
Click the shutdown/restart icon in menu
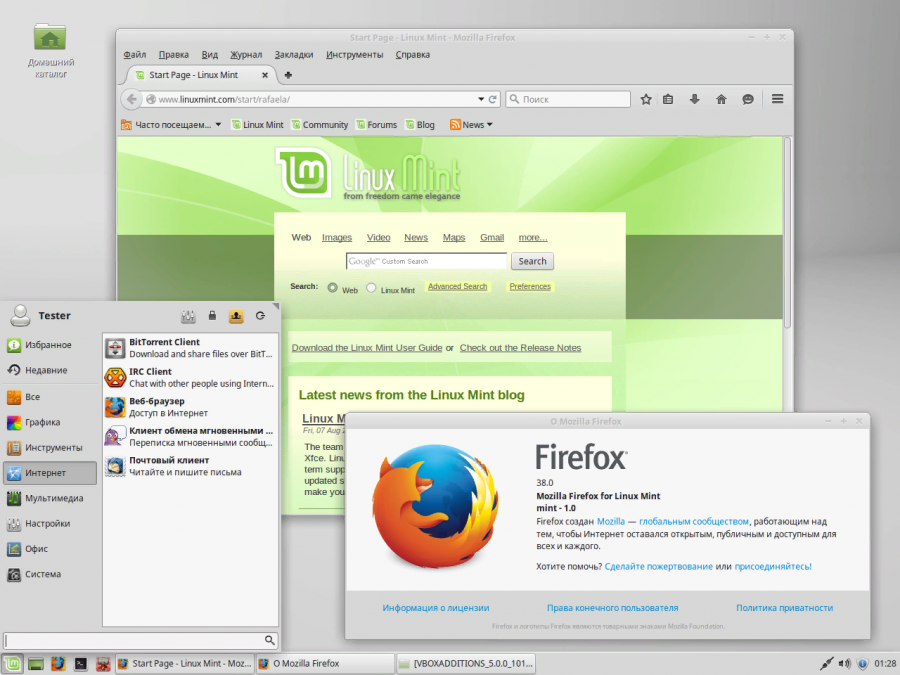261,316
